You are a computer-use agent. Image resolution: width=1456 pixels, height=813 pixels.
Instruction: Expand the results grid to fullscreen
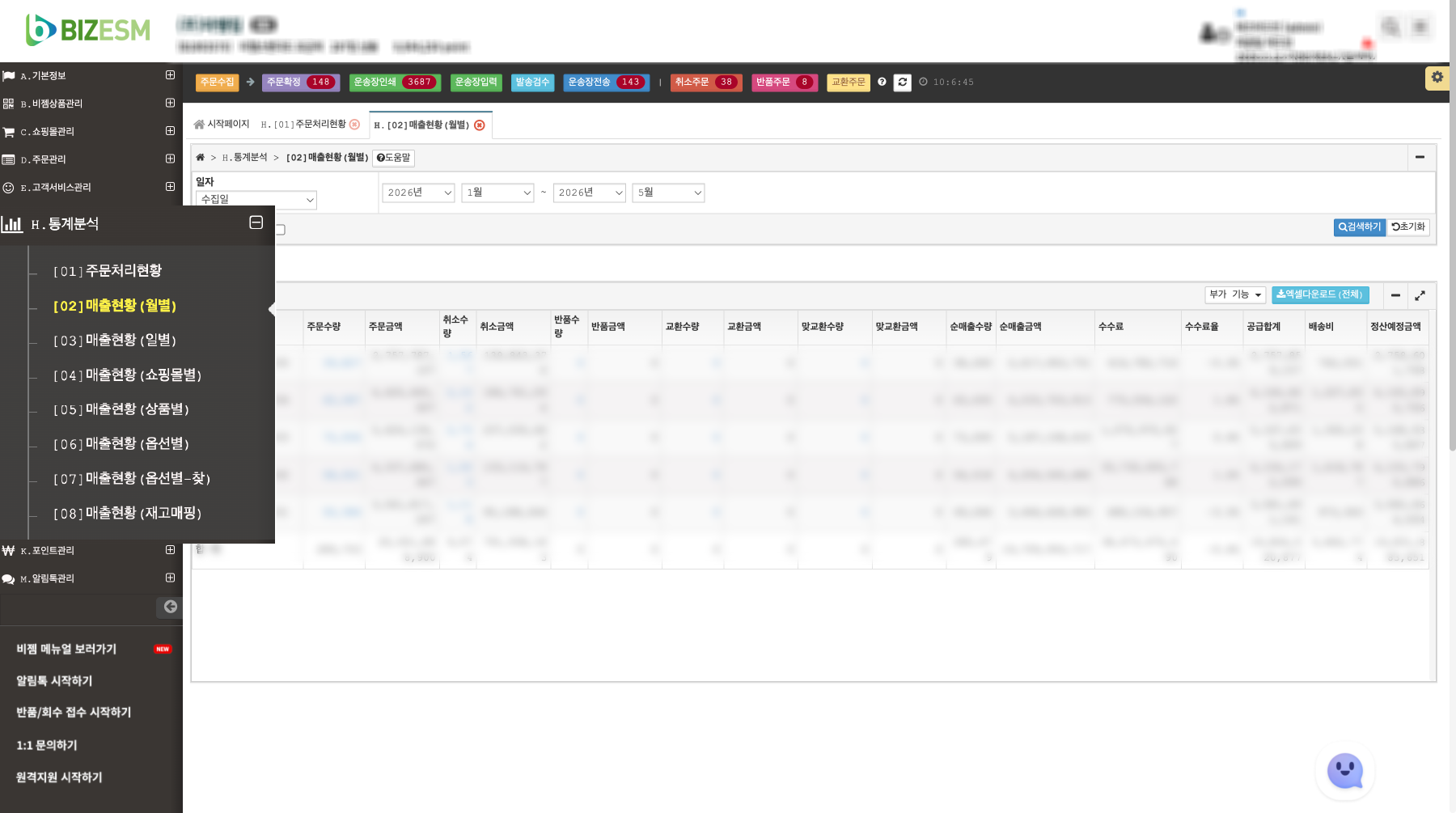(1420, 295)
